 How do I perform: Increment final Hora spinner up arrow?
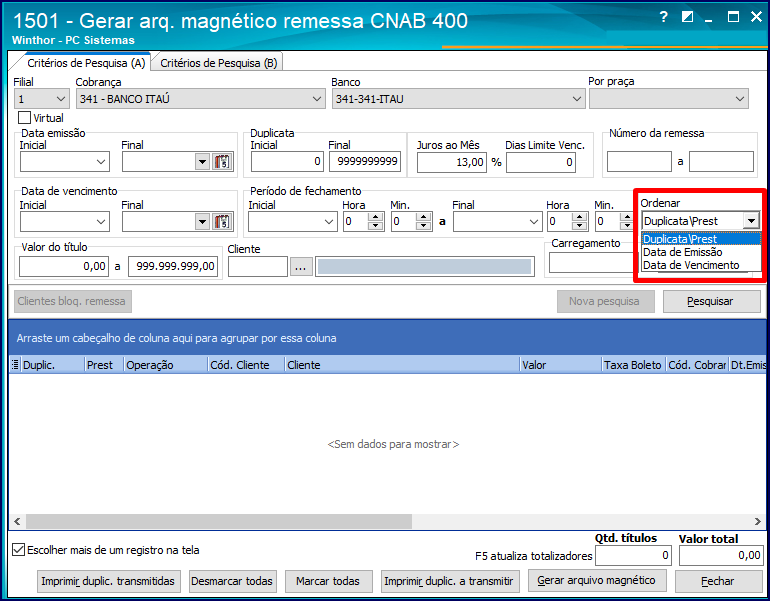coord(580,217)
